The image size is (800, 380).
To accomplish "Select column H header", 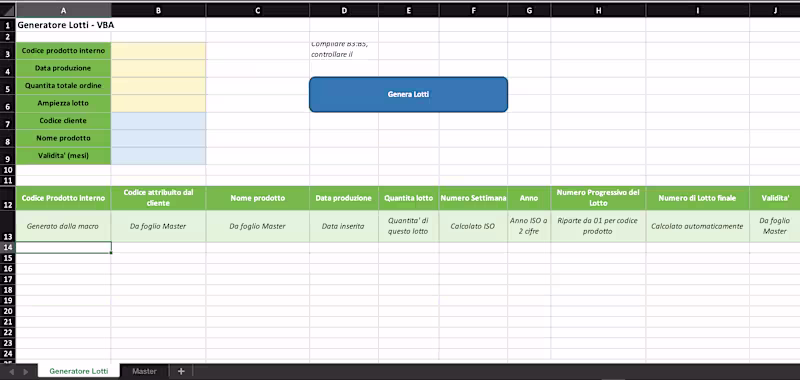I will pos(598,10).
